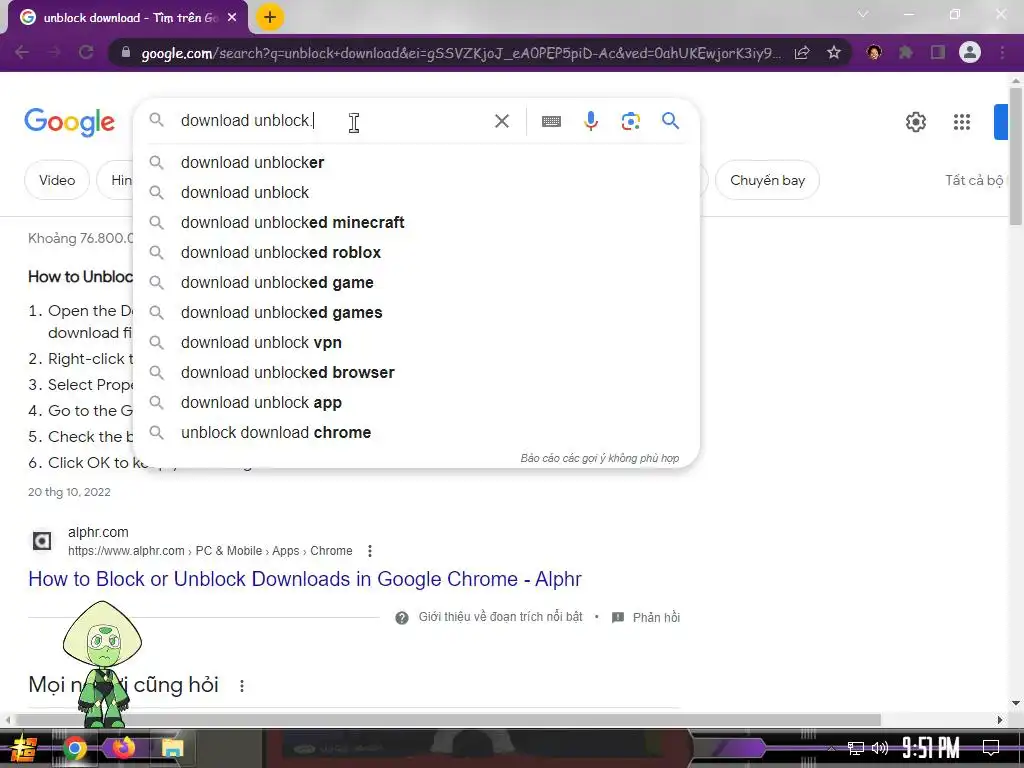Screen dimensions: 1024x768
Task: Select suggestion download unblocker
Action: point(416,163)
